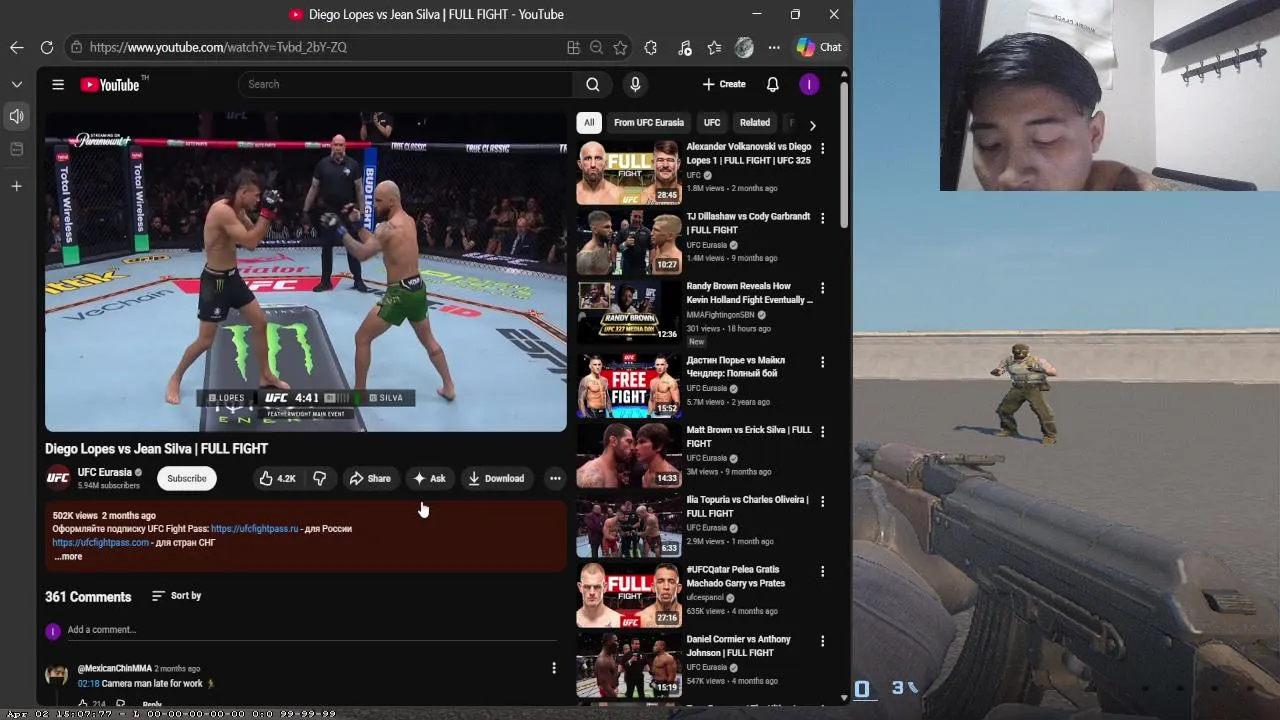Click the audio-playing tab speaker icon
Screen dimensions: 1280x720
[17, 116]
